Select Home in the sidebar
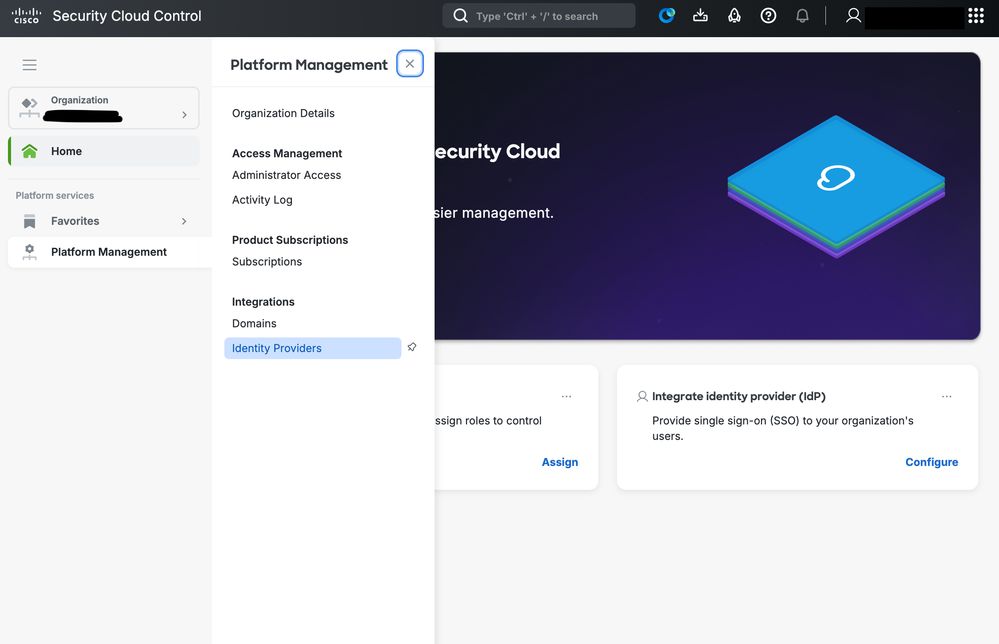Image resolution: width=999 pixels, height=644 pixels. [66, 151]
